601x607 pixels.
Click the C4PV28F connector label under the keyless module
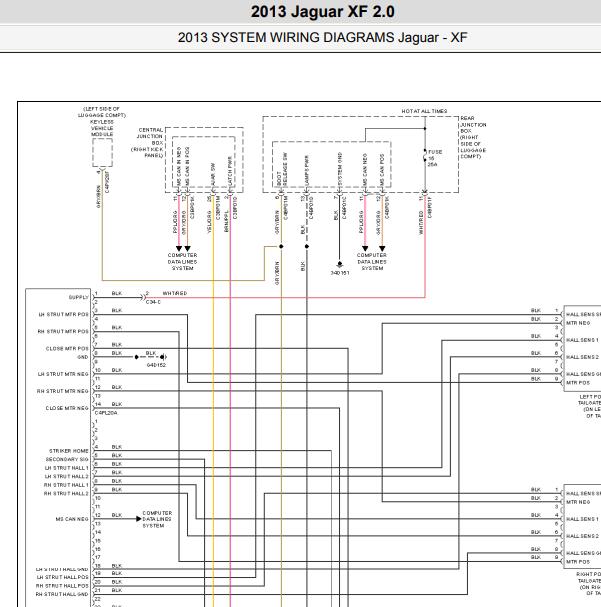(107, 182)
